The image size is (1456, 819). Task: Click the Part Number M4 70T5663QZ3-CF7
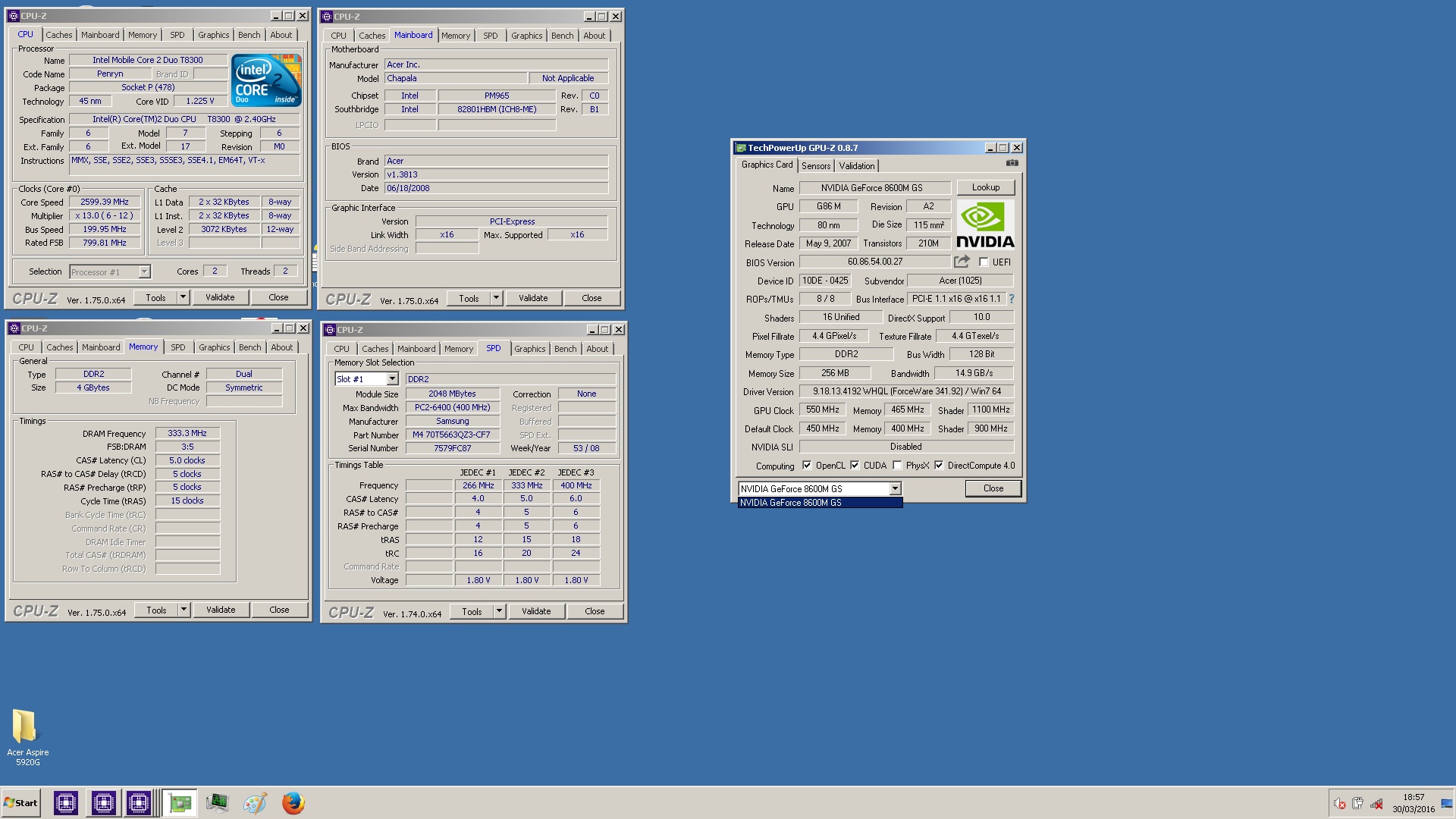point(452,435)
